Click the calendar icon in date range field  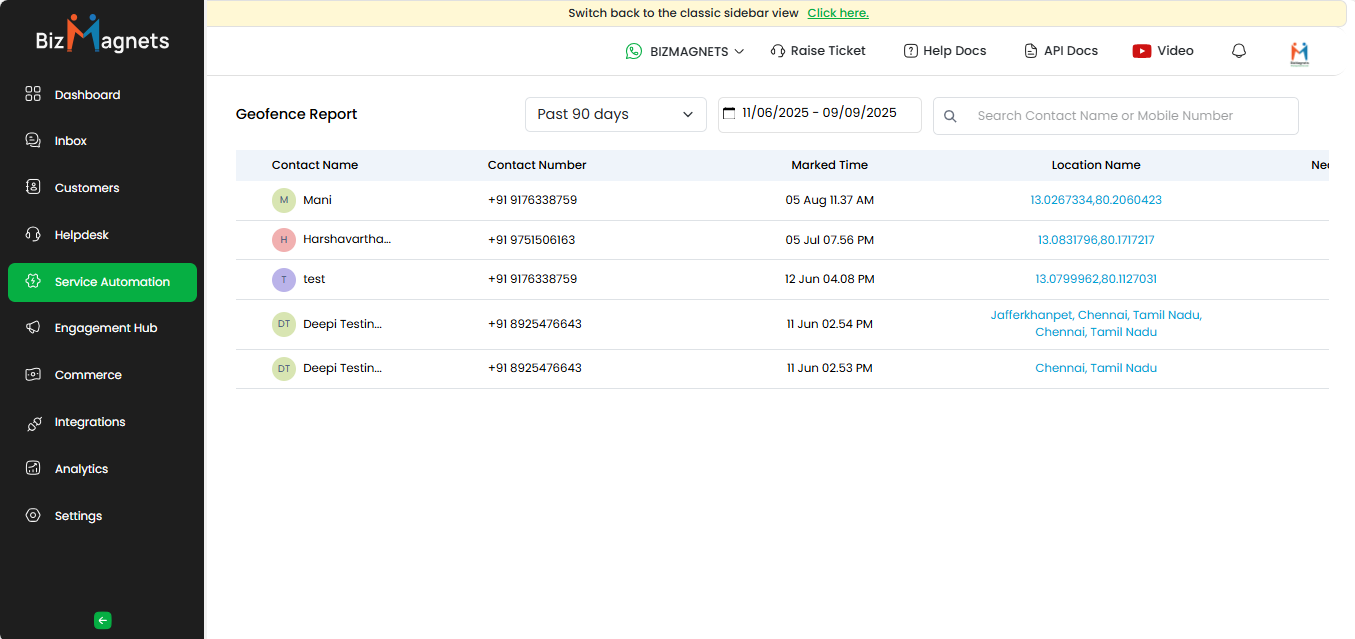coord(729,113)
